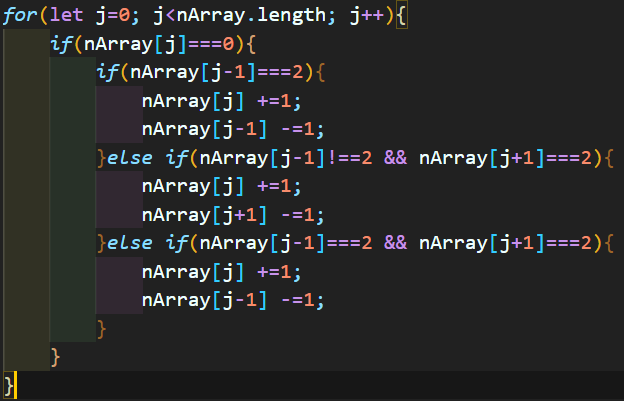Click the 'let' keyword in the loop header
The image size is (624, 401).
pos(67,16)
